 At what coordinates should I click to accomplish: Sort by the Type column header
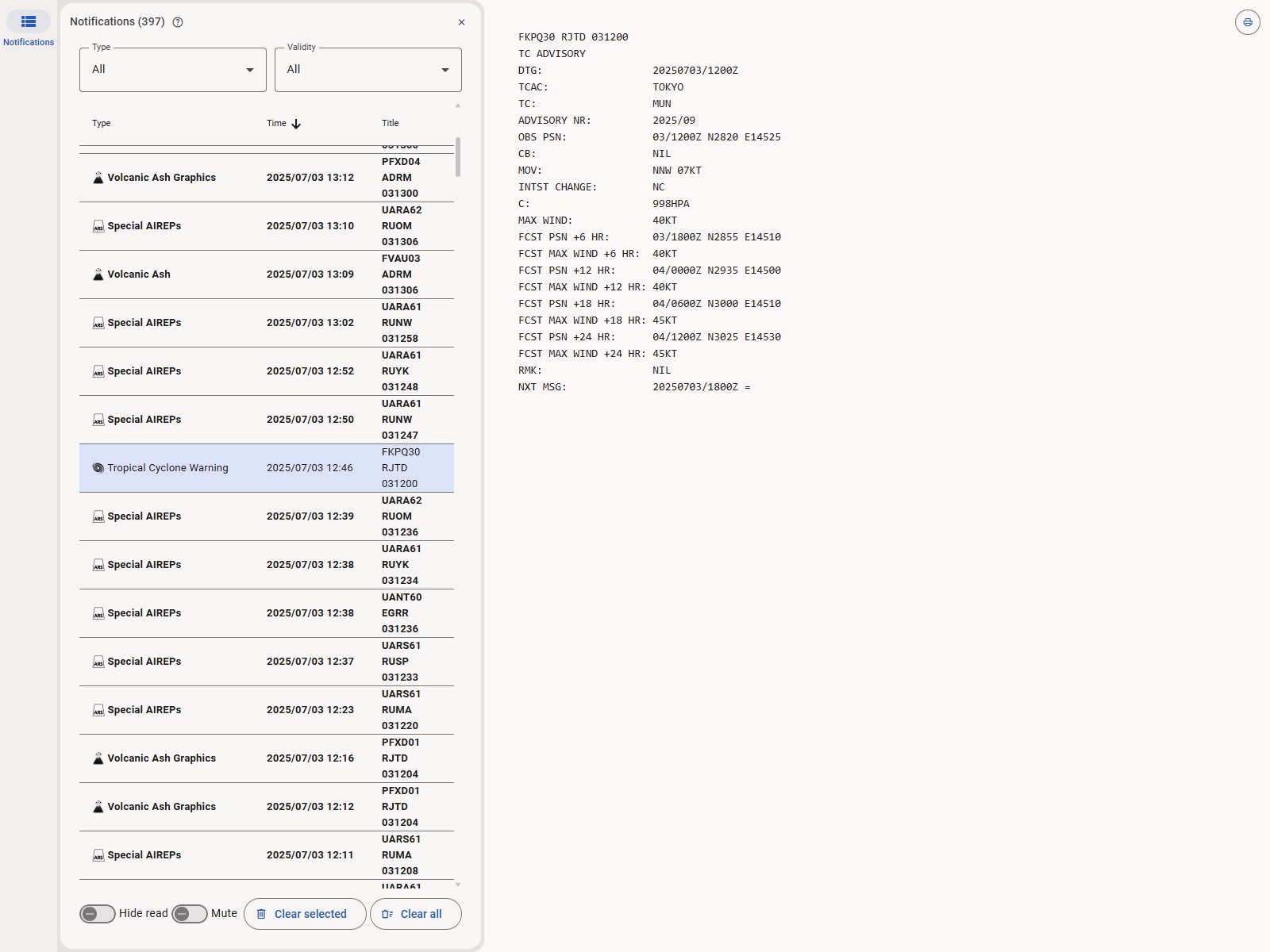[102, 123]
